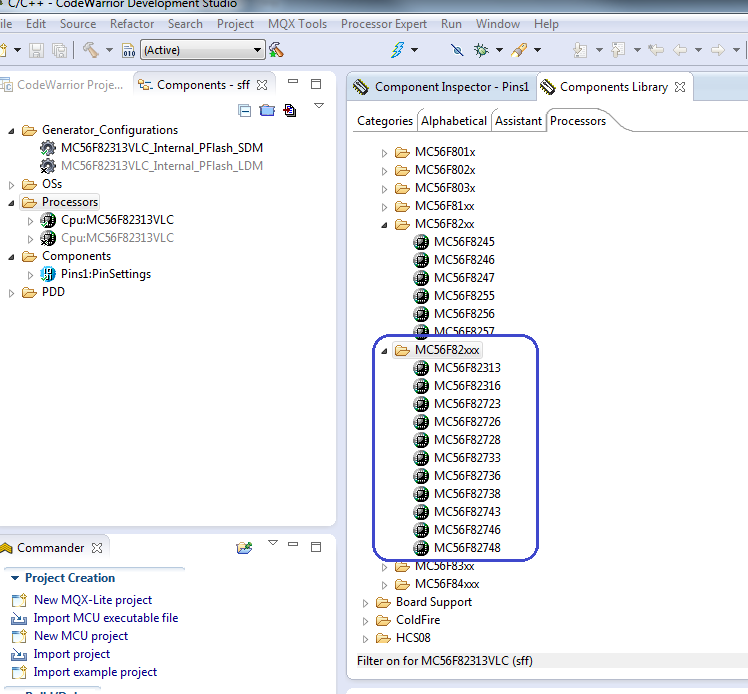
Task: Open the Edit menu
Action: (36, 24)
